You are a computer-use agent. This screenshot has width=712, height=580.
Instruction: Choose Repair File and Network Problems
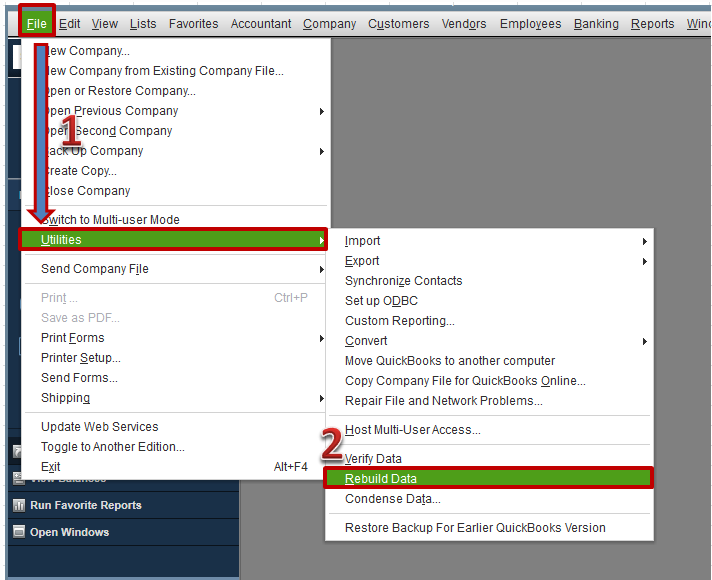[x=444, y=401]
